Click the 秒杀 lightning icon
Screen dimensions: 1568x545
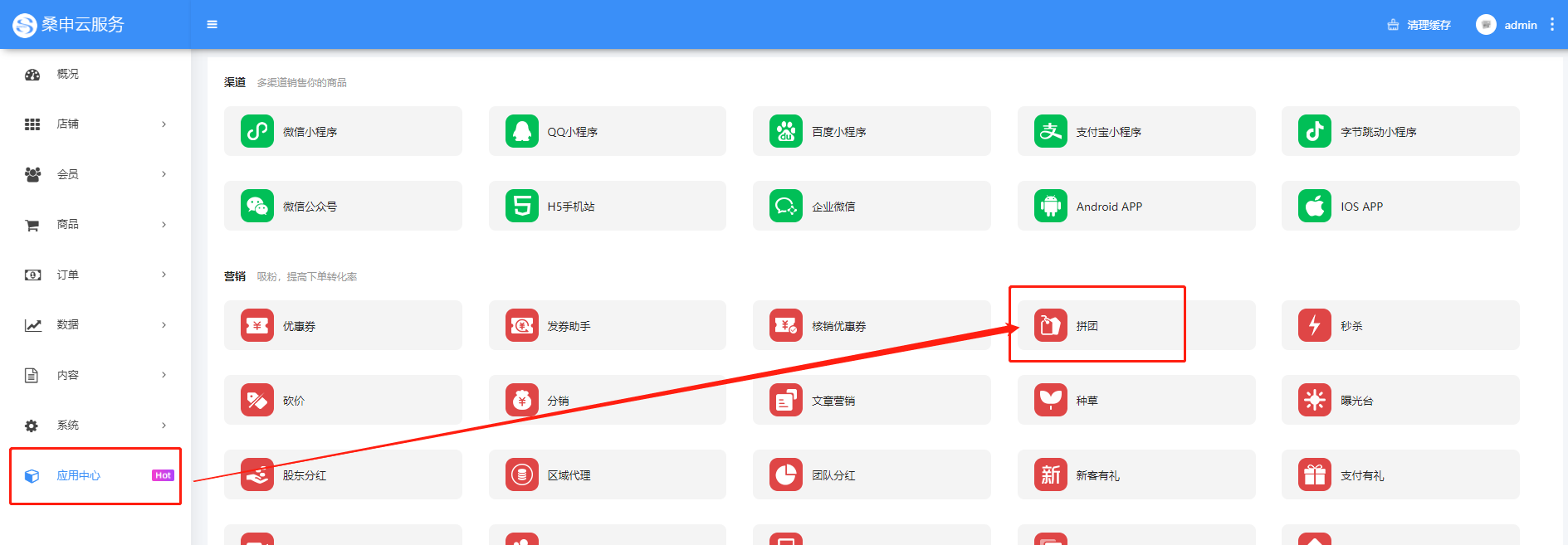1315,325
